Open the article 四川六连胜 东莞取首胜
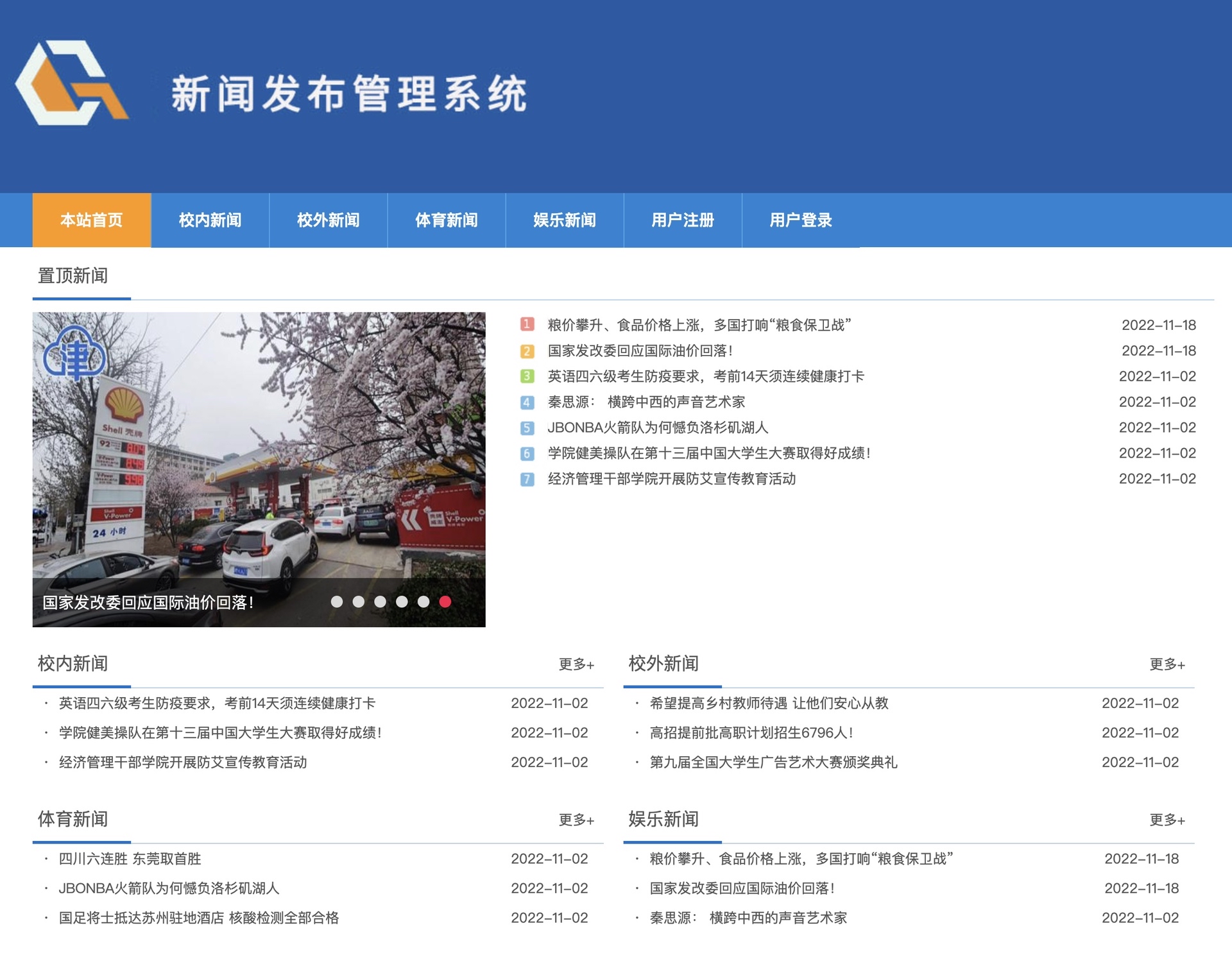 click(x=130, y=859)
